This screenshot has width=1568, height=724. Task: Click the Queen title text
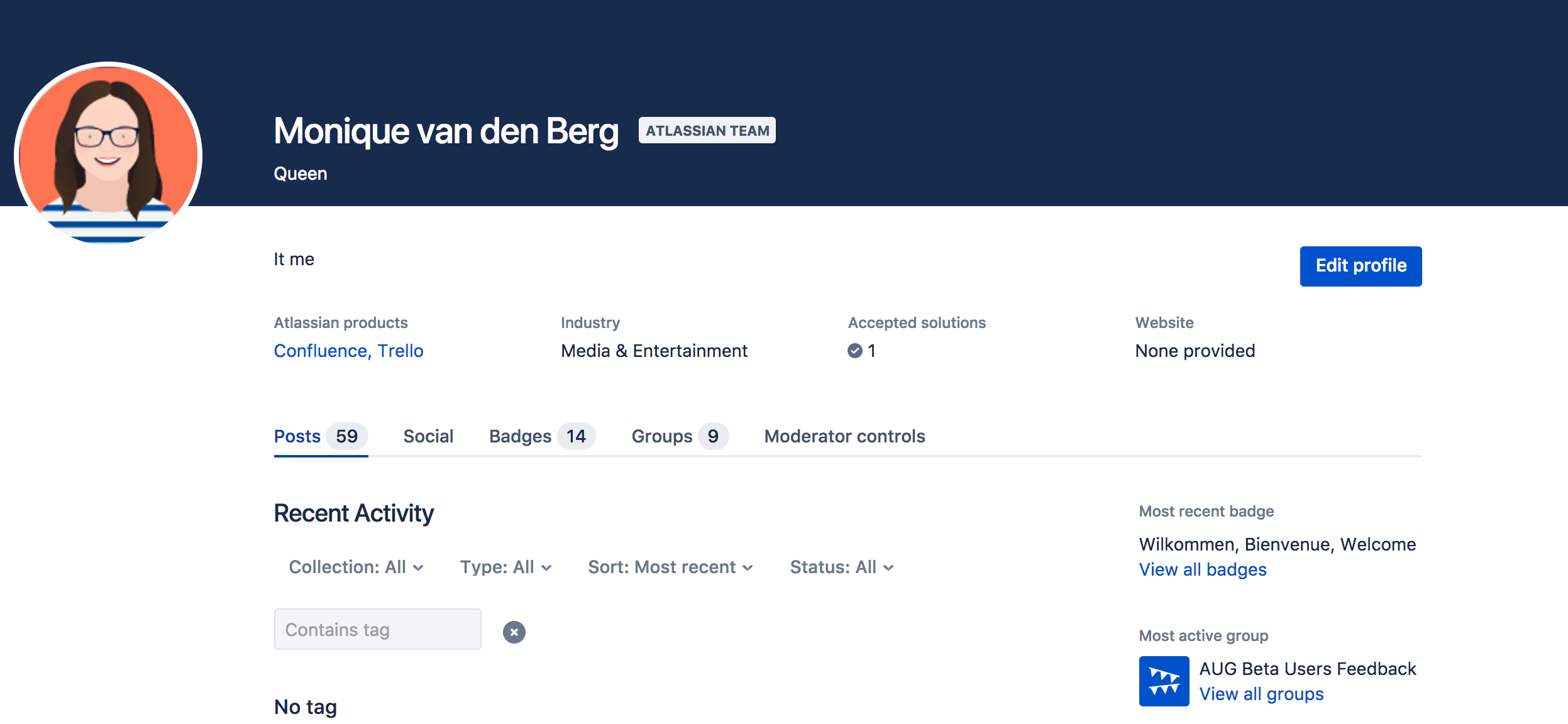pyautogui.click(x=300, y=173)
